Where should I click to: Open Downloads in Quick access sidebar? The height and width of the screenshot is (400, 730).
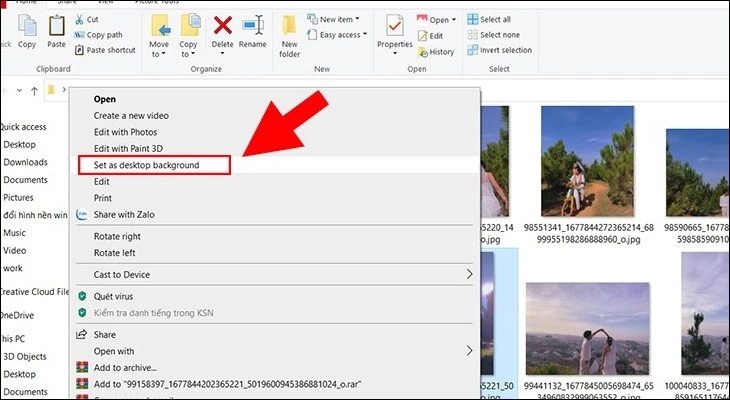[25, 162]
